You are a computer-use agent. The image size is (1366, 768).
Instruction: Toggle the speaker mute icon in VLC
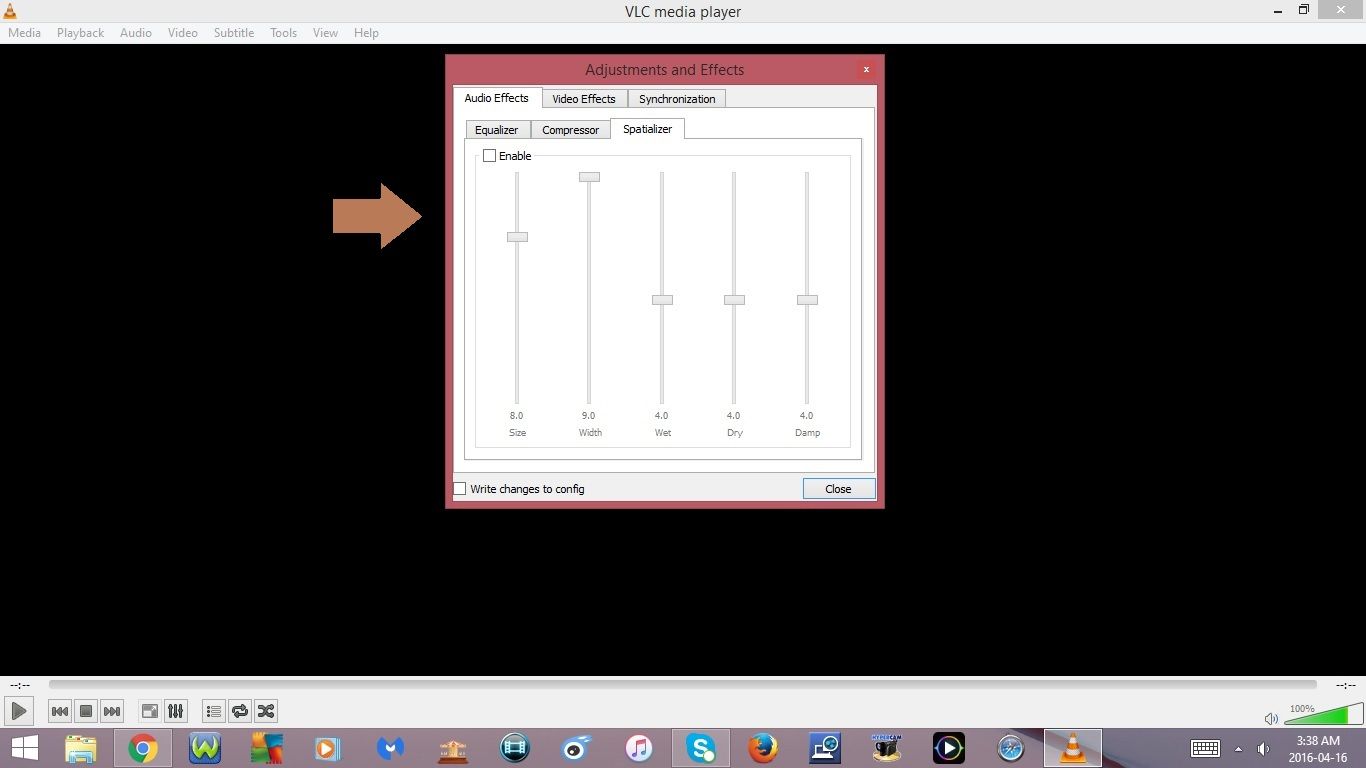click(x=1271, y=718)
